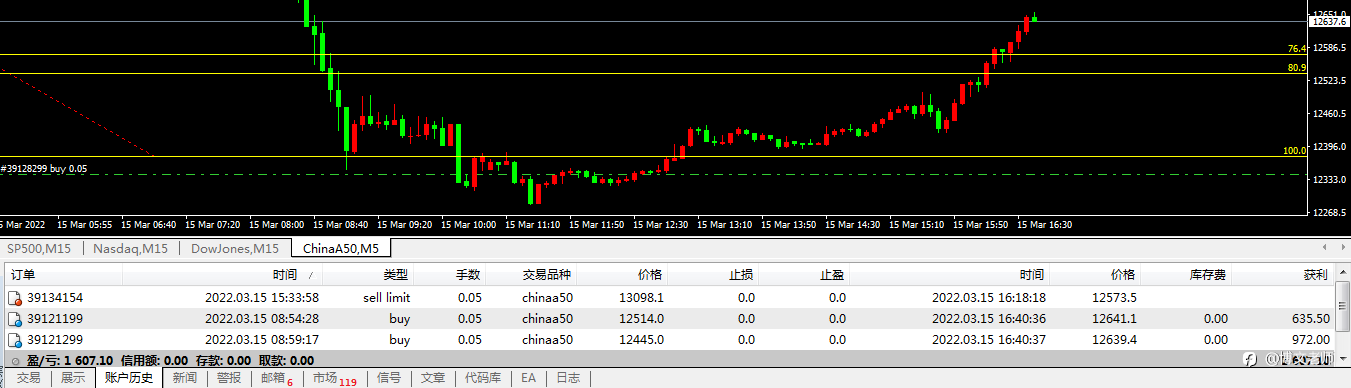This screenshot has width=1351, height=388.
Task: Click the summary row circle icon
Action: coord(15,360)
